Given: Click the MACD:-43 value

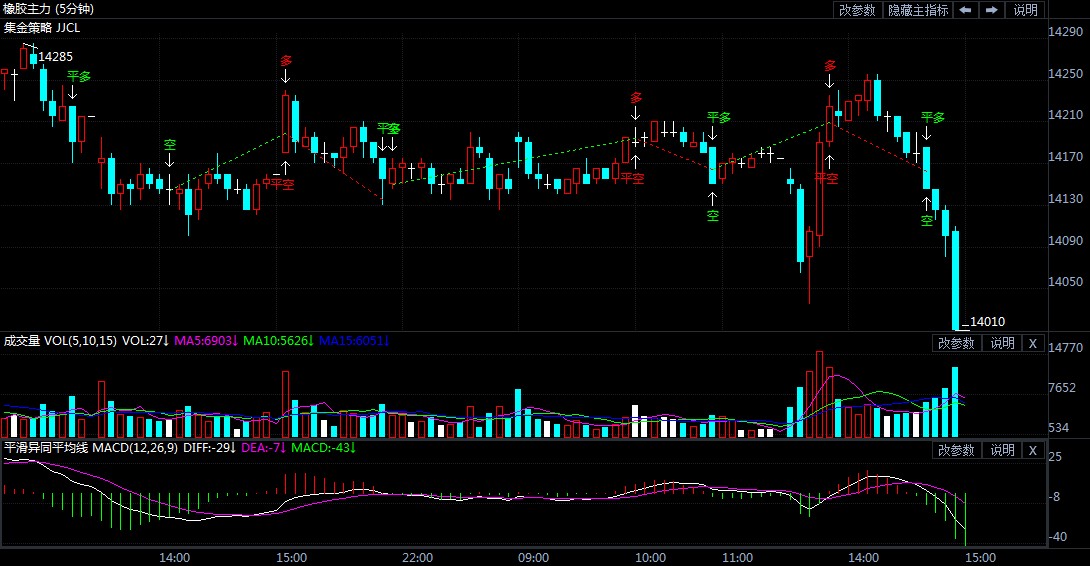Looking at the screenshot, I should [323, 448].
